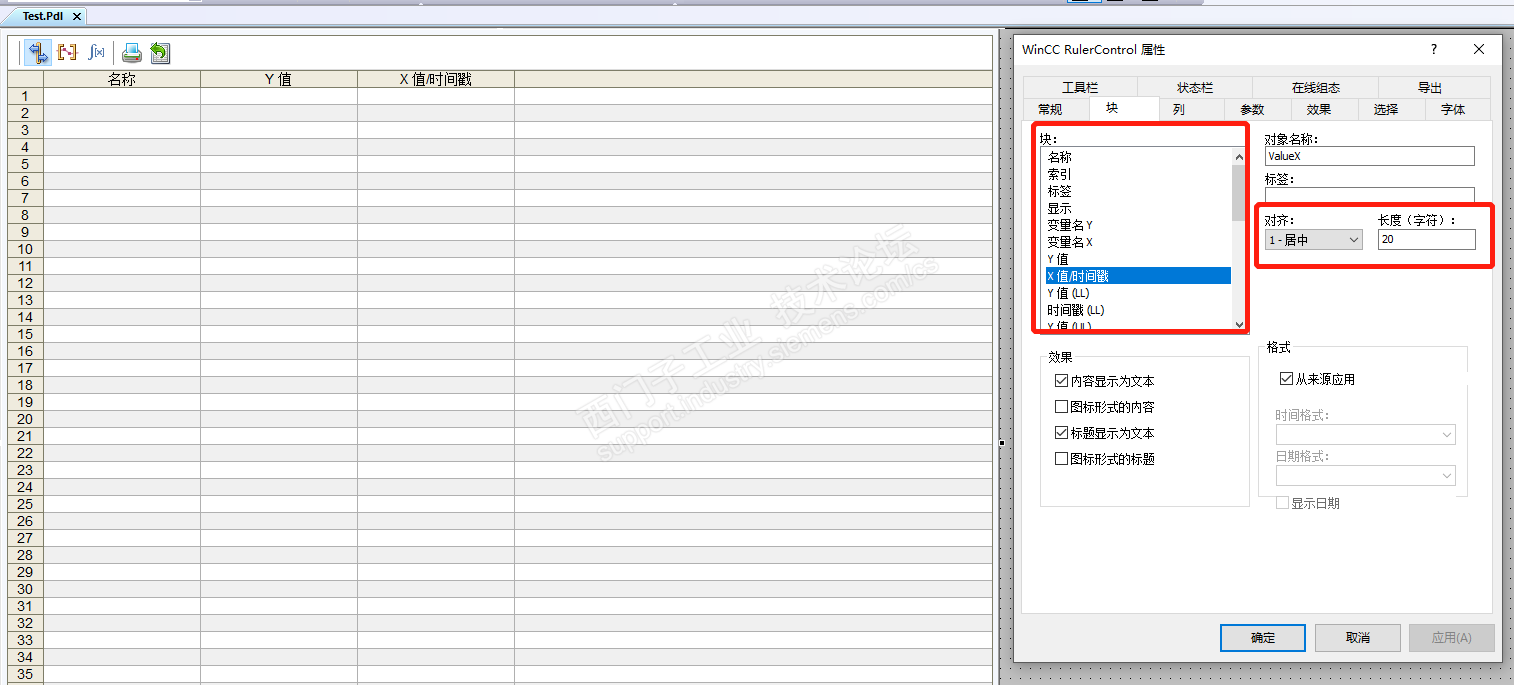
Task: Switch to the '在线组态' tab
Action: (x=1315, y=88)
